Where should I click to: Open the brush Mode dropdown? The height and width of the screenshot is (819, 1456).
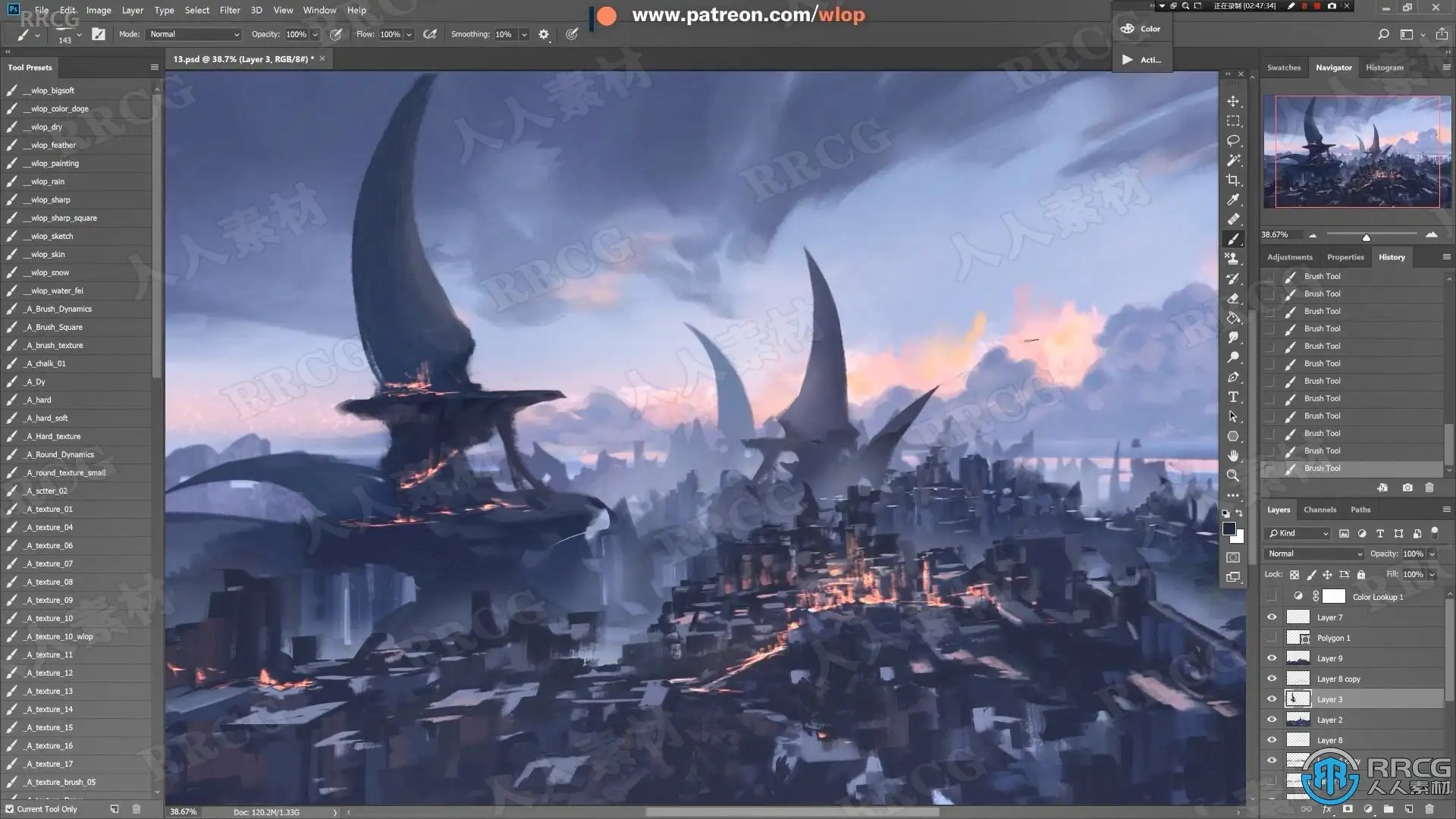pyautogui.click(x=194, y=34)
